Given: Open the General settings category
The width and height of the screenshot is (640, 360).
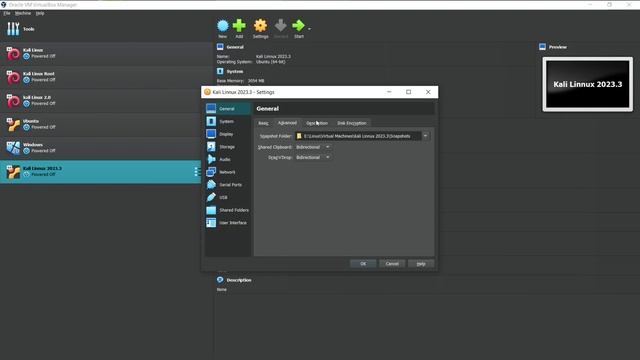Looking at the screenshot, I should (228, 109).
